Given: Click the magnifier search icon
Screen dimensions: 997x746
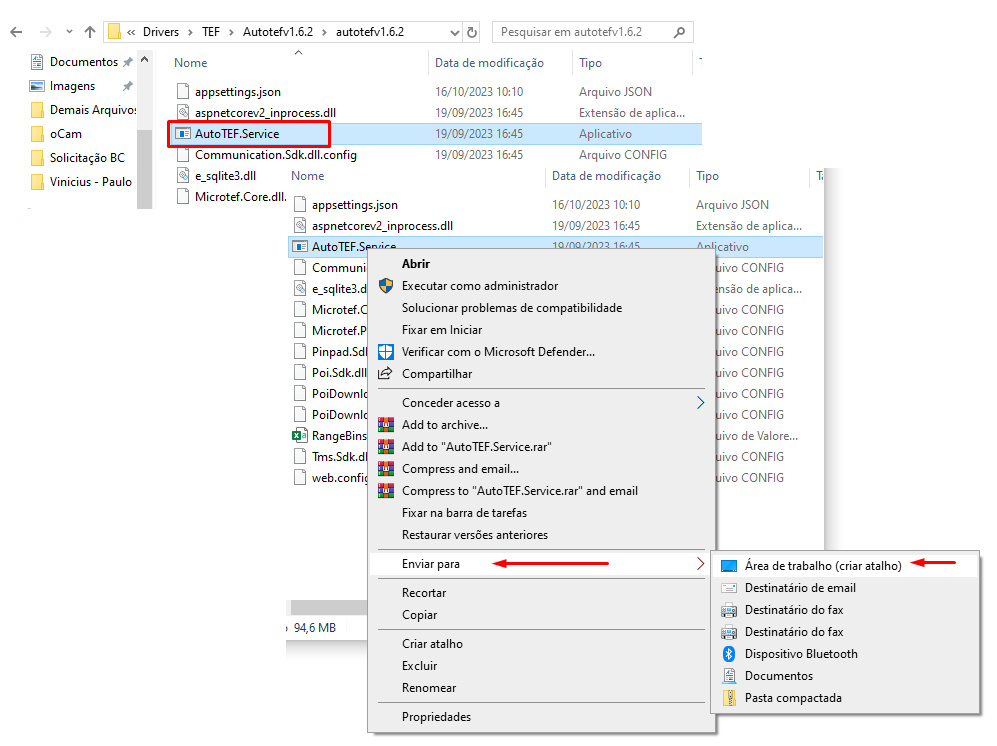Looking at the screenshot, I should (x=679, y=32).
